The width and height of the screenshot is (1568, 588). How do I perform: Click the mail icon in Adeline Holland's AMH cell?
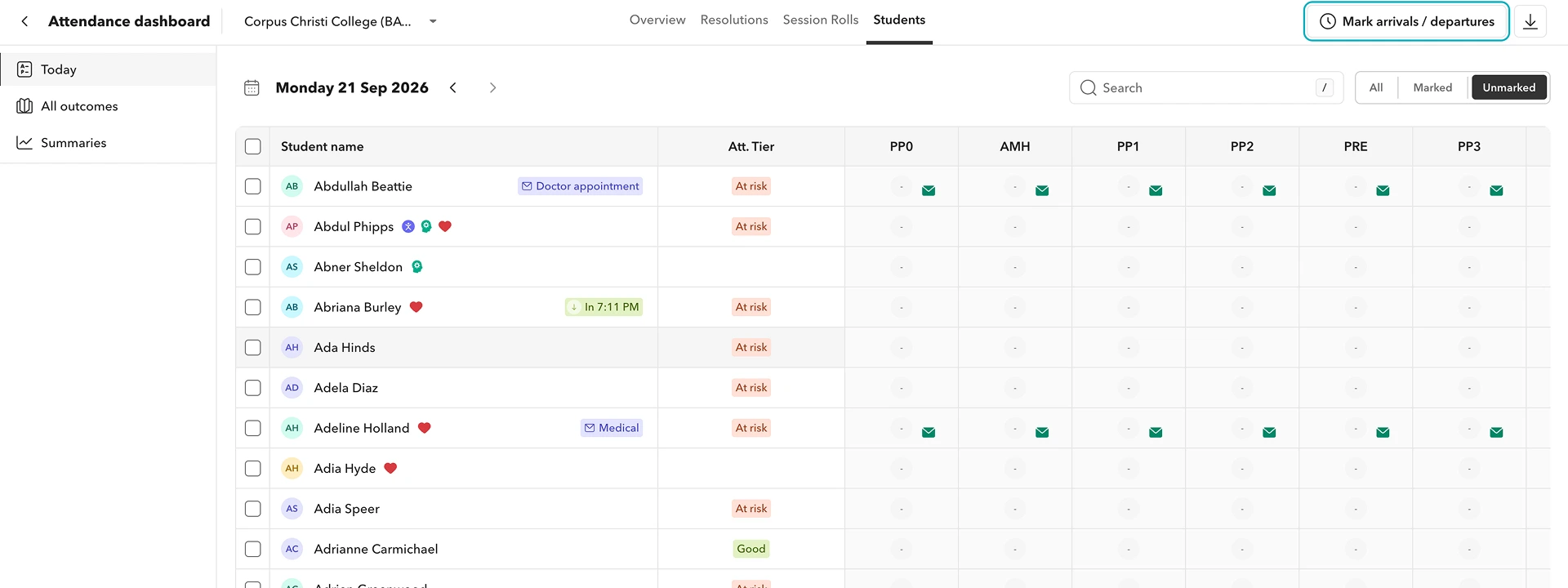(1042, 432)
